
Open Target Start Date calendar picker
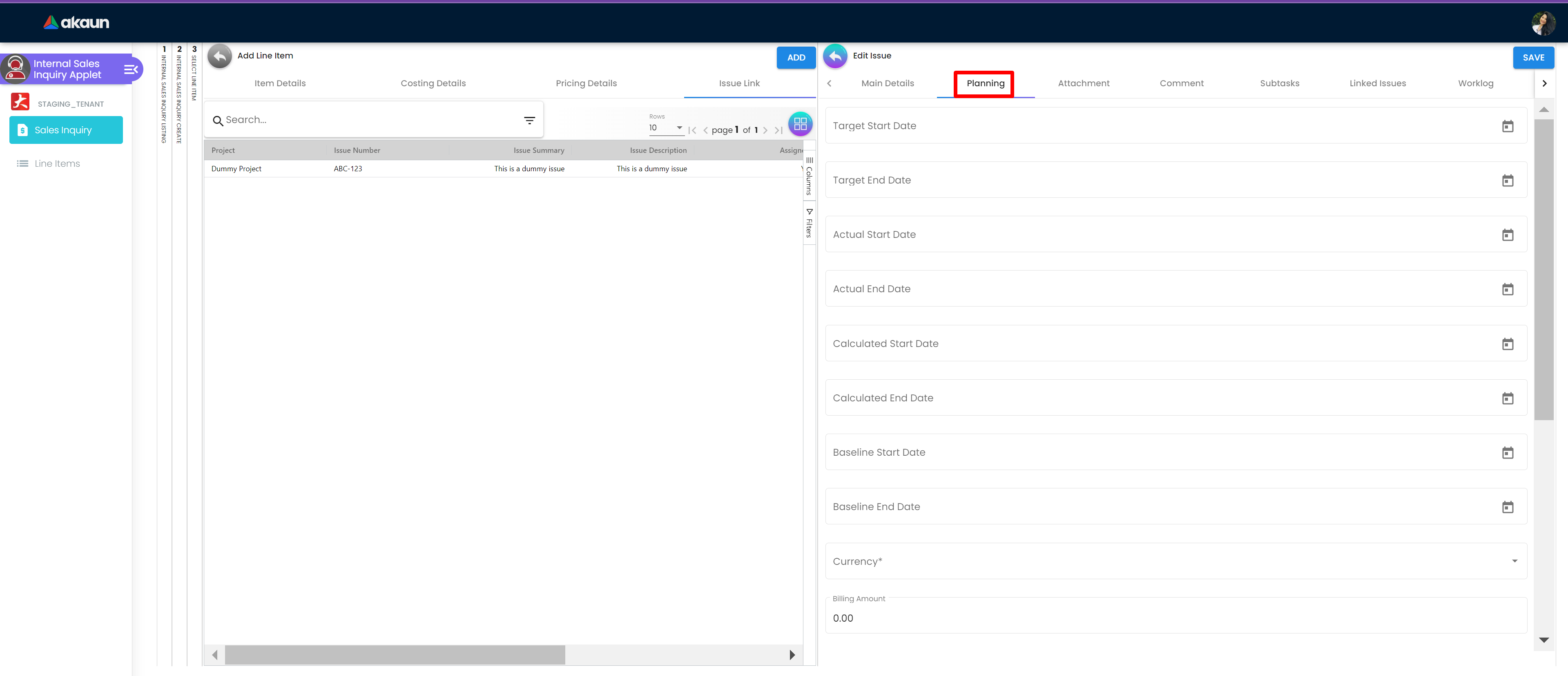coord(1507,126)
